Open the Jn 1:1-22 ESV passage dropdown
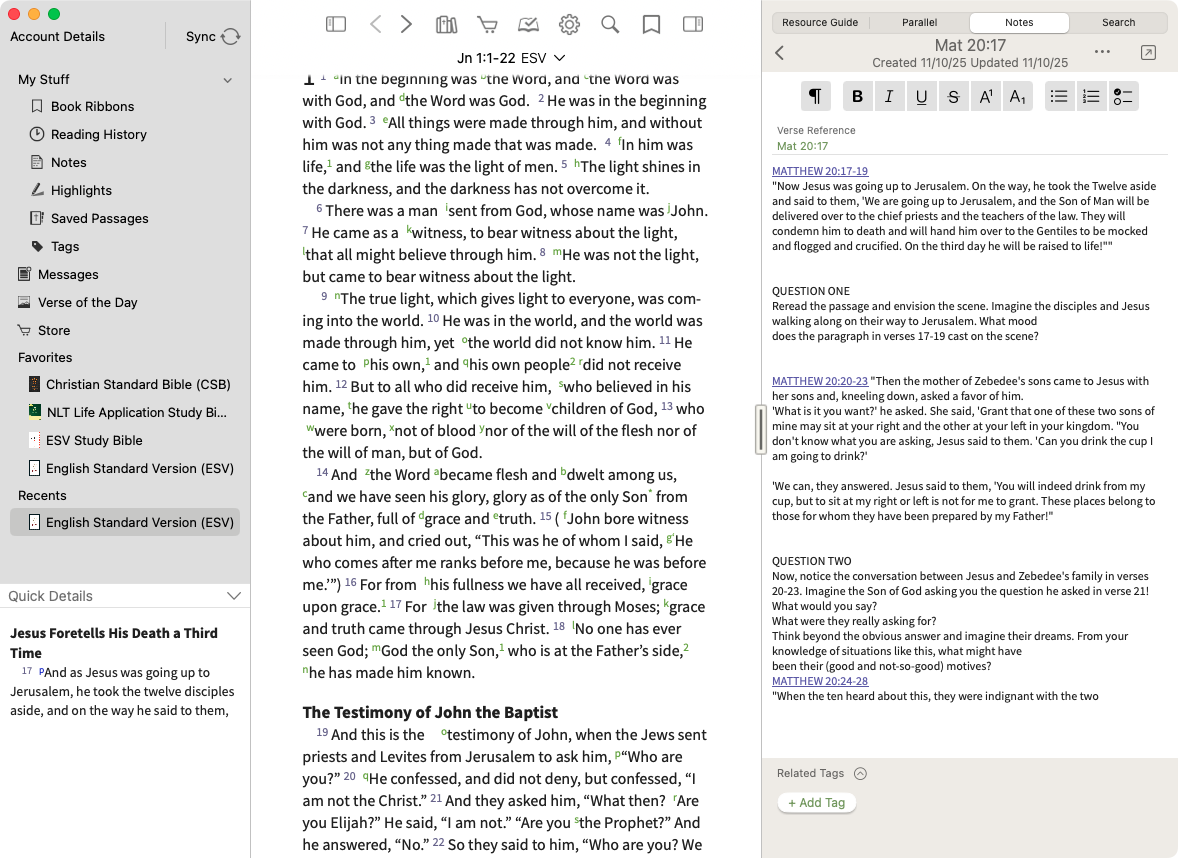This screenshot has width=1178, height=858. tap(511, 58)
